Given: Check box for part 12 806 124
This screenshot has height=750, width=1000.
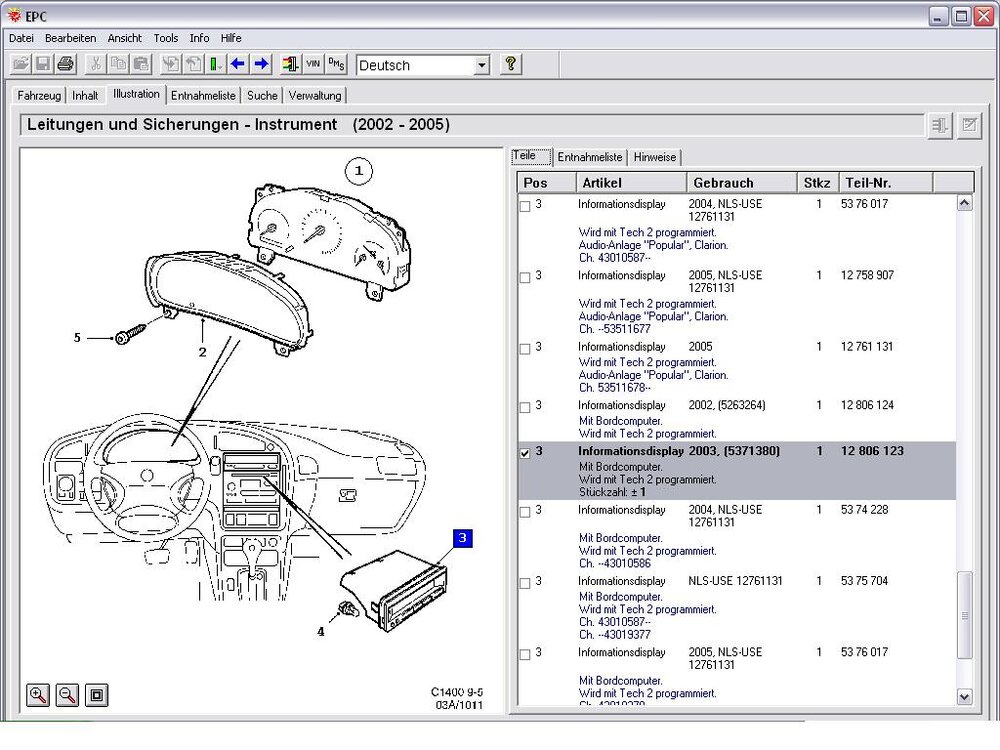Looking at the screenshot, I should pos(525,407).
